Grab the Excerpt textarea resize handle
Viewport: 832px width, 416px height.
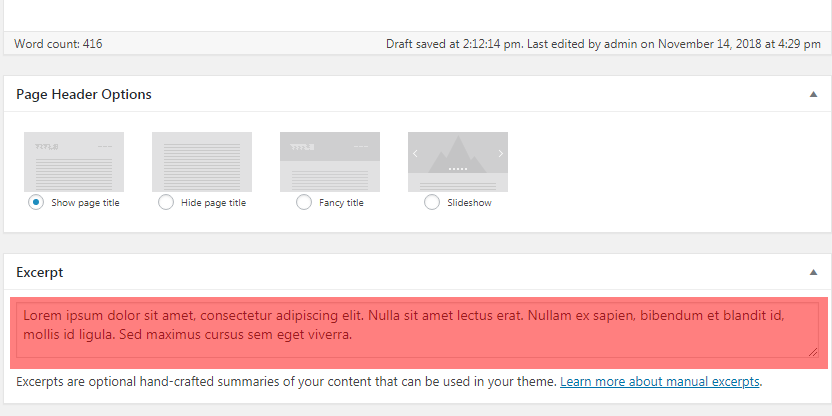pyautogui.click(x=813, y=352)
